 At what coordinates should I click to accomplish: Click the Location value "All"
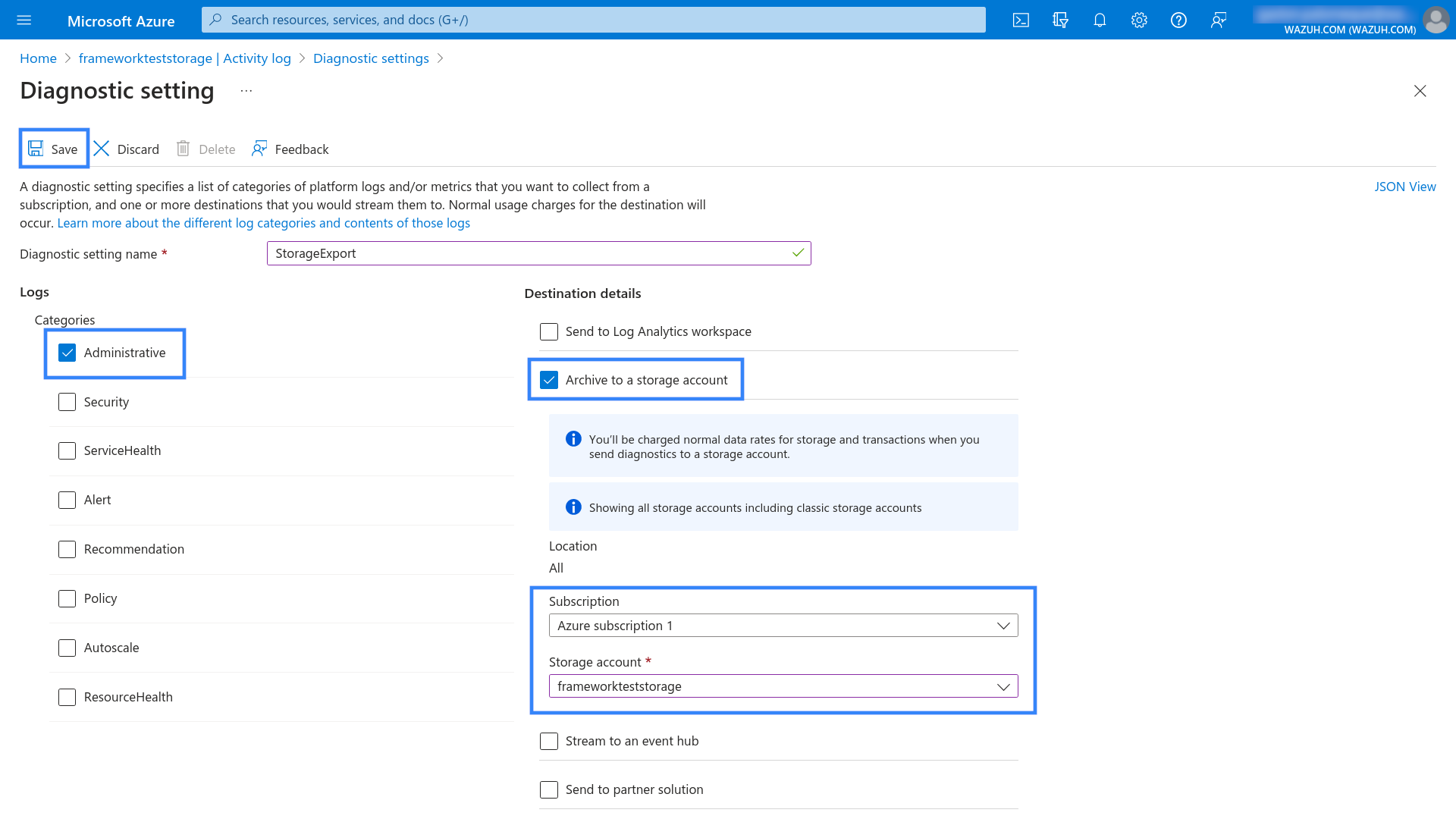pos(556,568)
